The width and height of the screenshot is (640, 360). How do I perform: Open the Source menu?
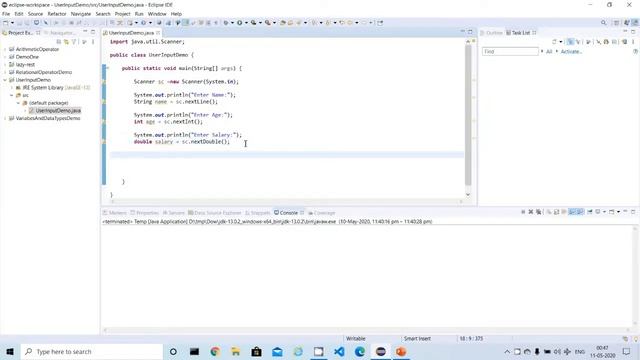pos(35,14)
